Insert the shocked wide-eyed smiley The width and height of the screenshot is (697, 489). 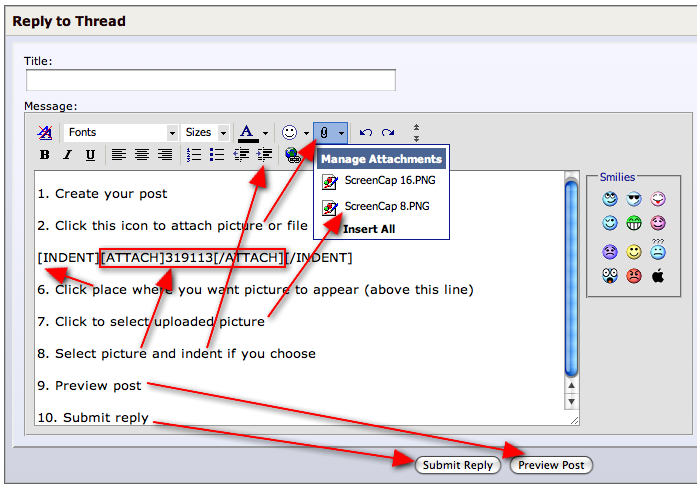(x=610, y=276)
